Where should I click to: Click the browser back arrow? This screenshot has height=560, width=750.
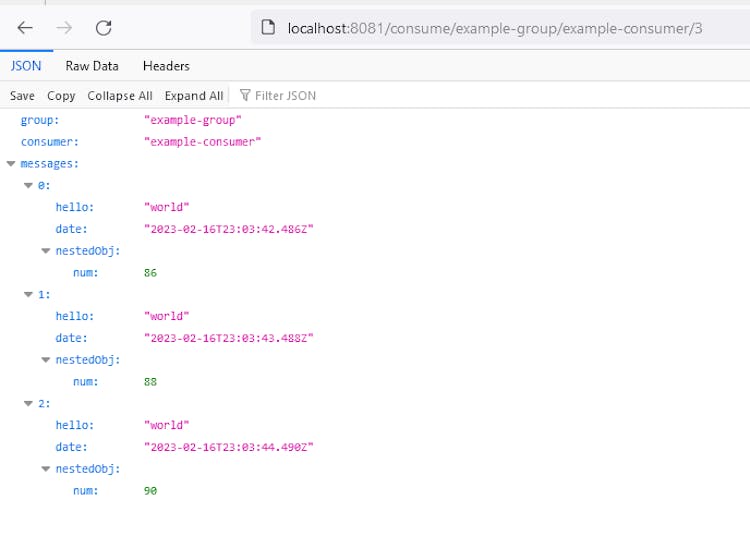click(x=25, y=28)
